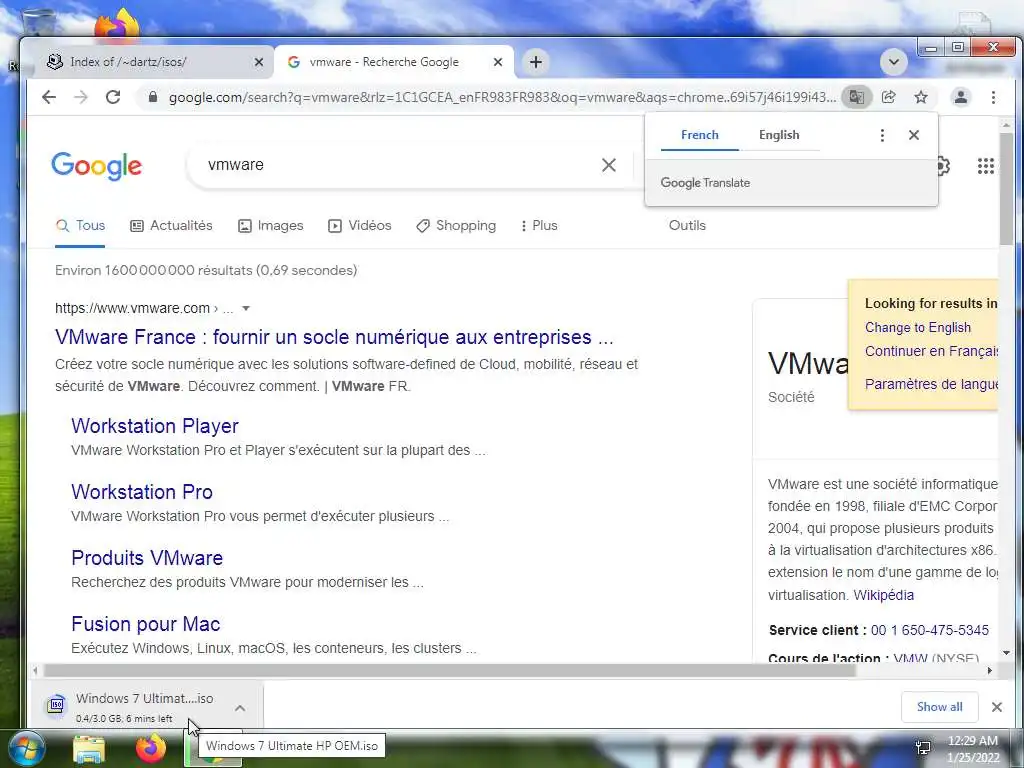Click the network icon in system tray
This screenshot has width=1024, height=768.
point(923,748)
